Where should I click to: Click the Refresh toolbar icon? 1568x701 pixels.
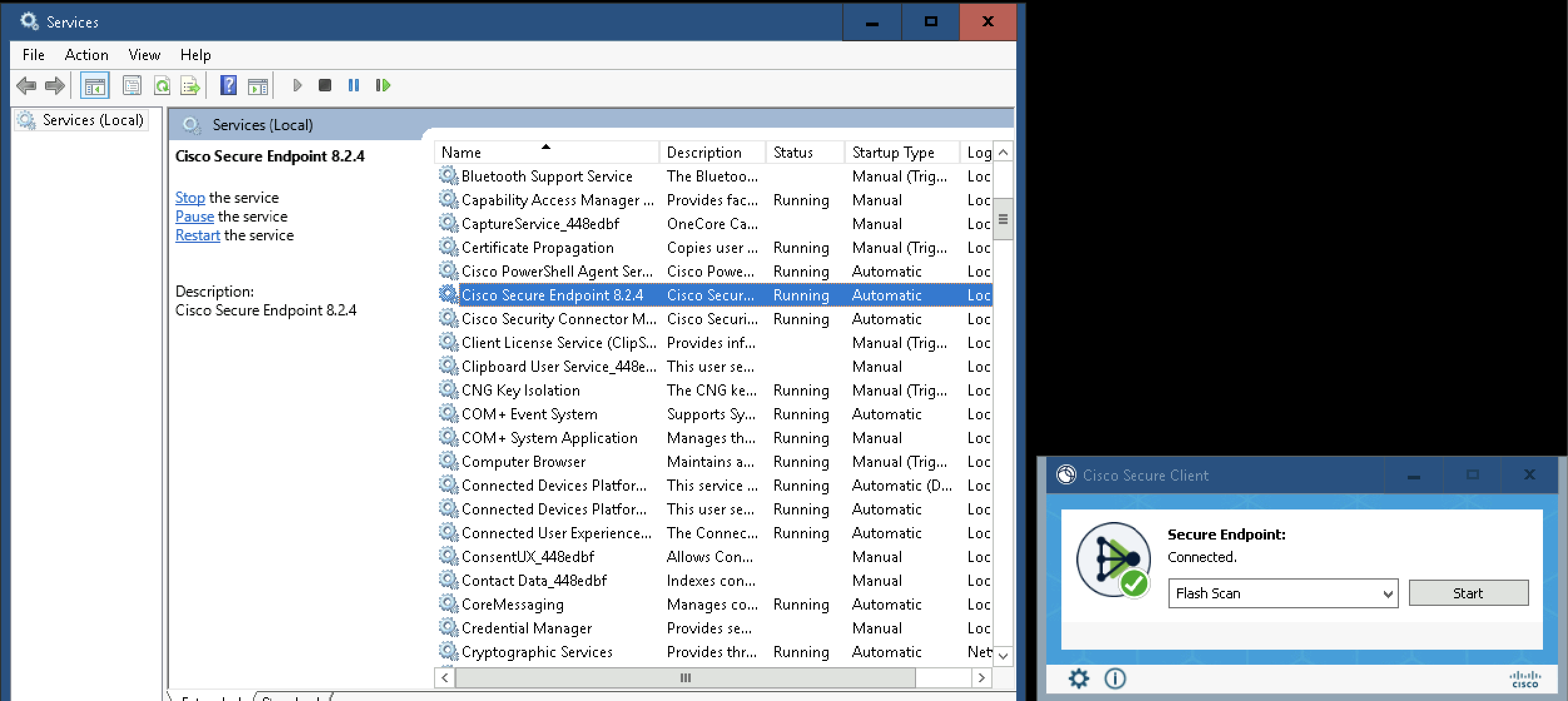click(x=162, y=86)
